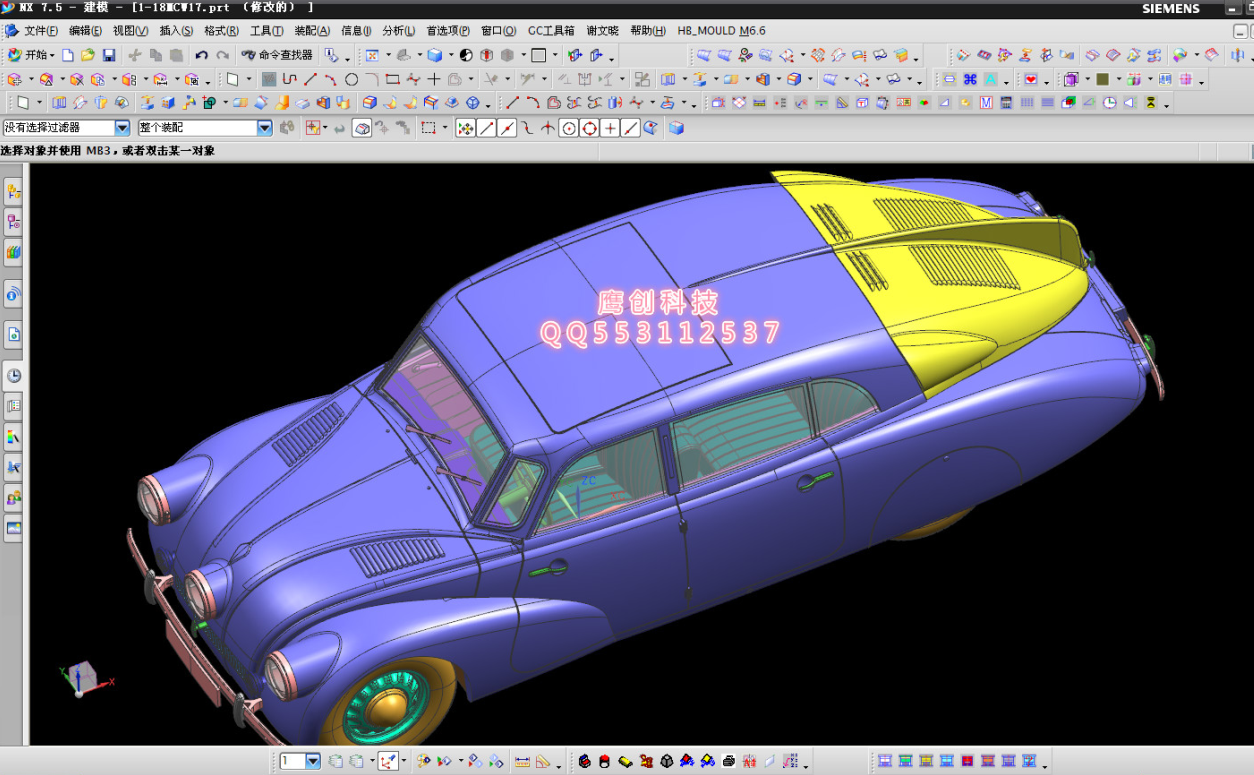Toggle the snap to midpoint option
The height and width of the screenshot is (775, 1254).
(x=507, y=128)
